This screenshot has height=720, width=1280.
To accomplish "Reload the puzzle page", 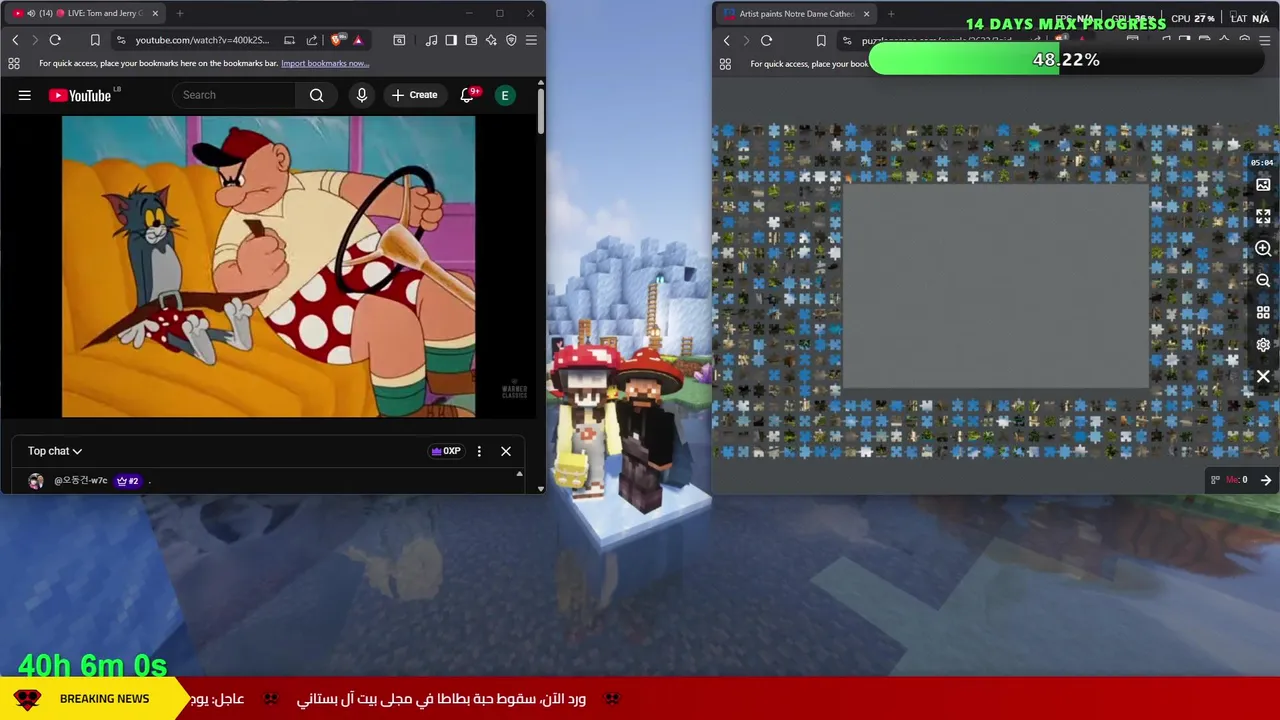I will pos(766,40).
